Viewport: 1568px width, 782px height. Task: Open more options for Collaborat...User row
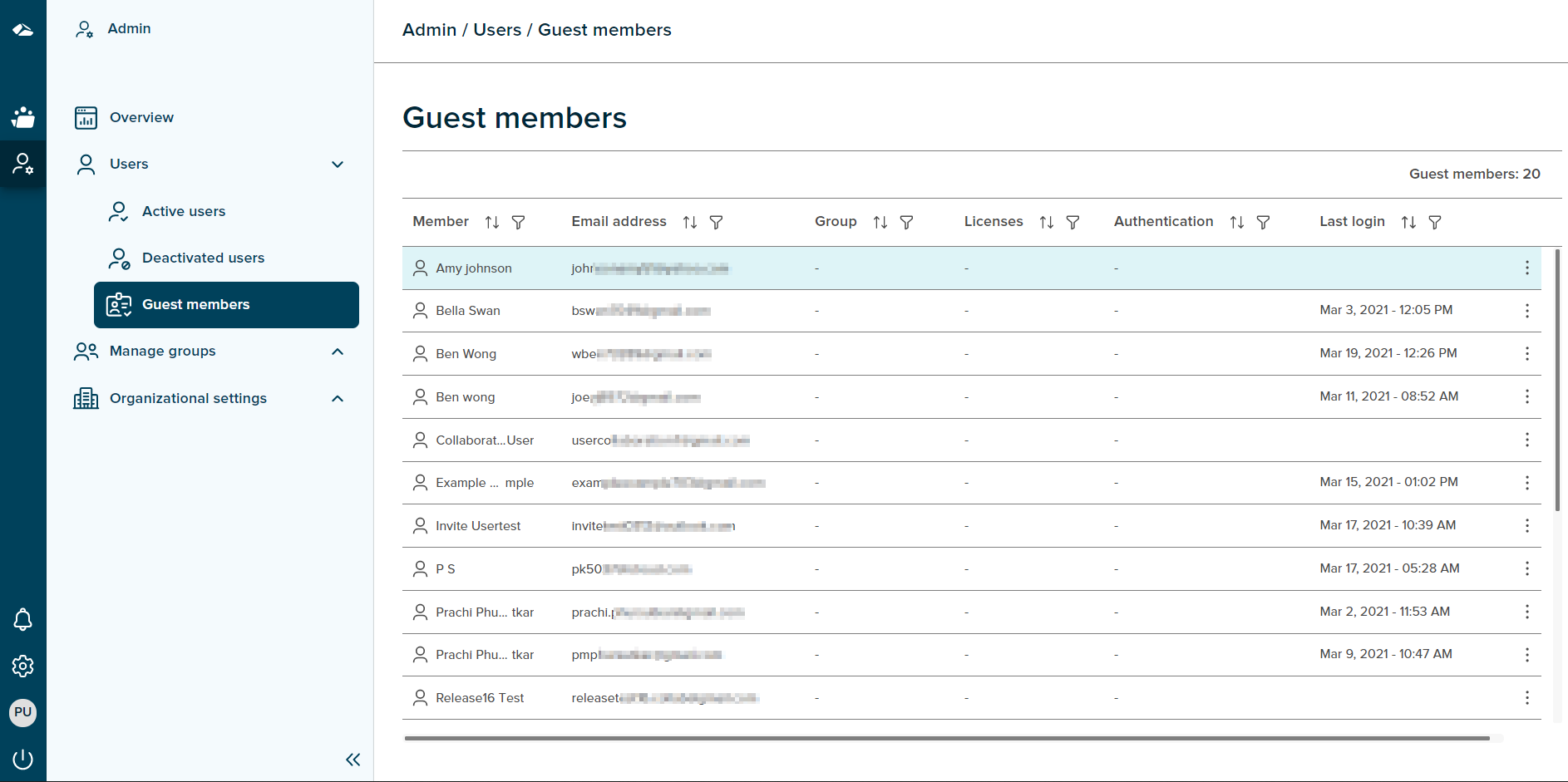coord(1527,440)
